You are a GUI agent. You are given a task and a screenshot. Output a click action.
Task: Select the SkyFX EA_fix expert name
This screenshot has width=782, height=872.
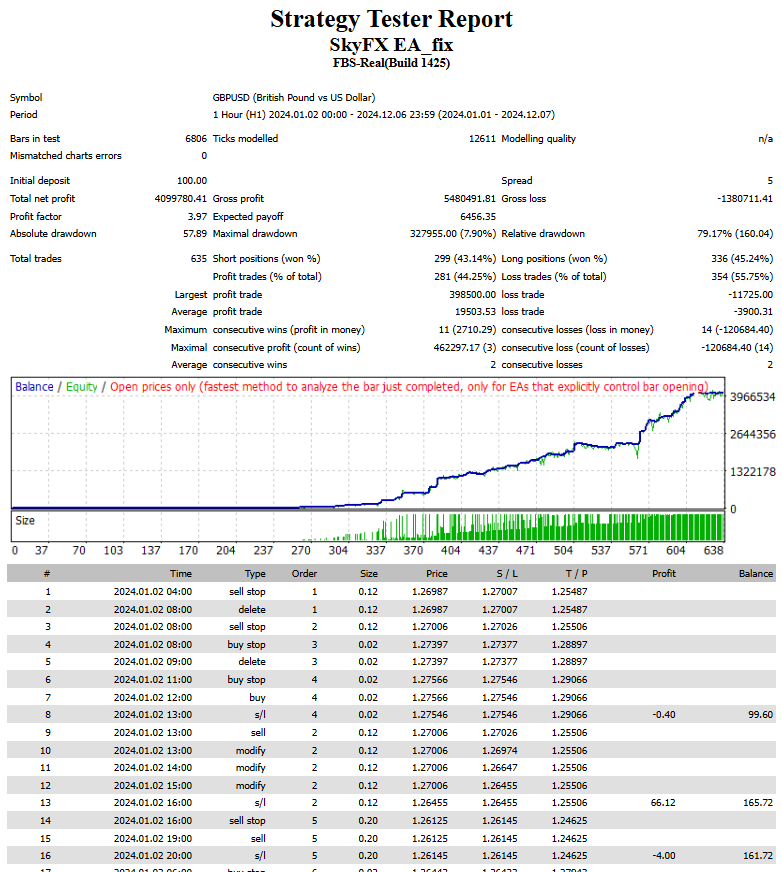click(391, 45)
